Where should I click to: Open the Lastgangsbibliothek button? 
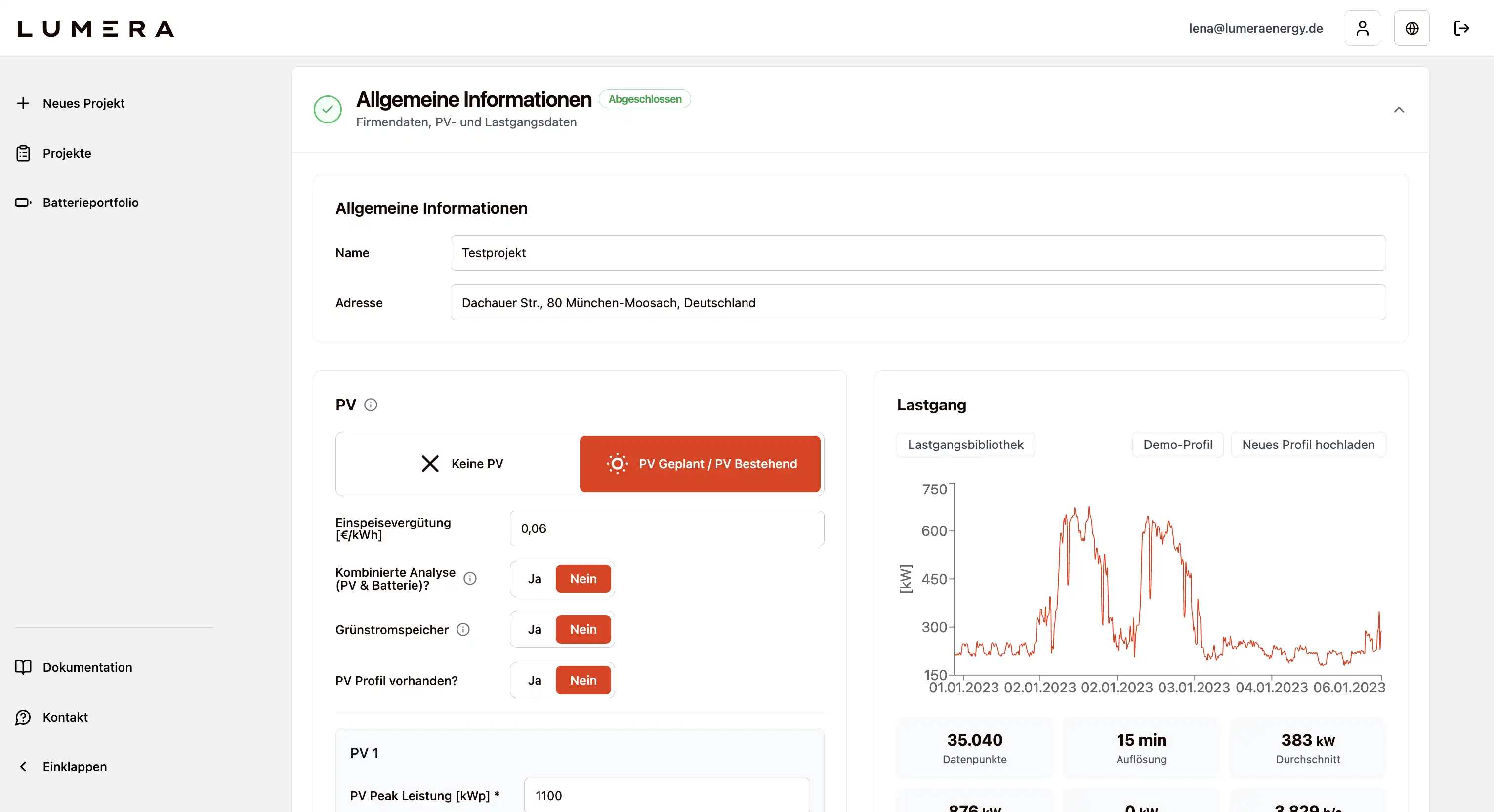tap(965, 445)
